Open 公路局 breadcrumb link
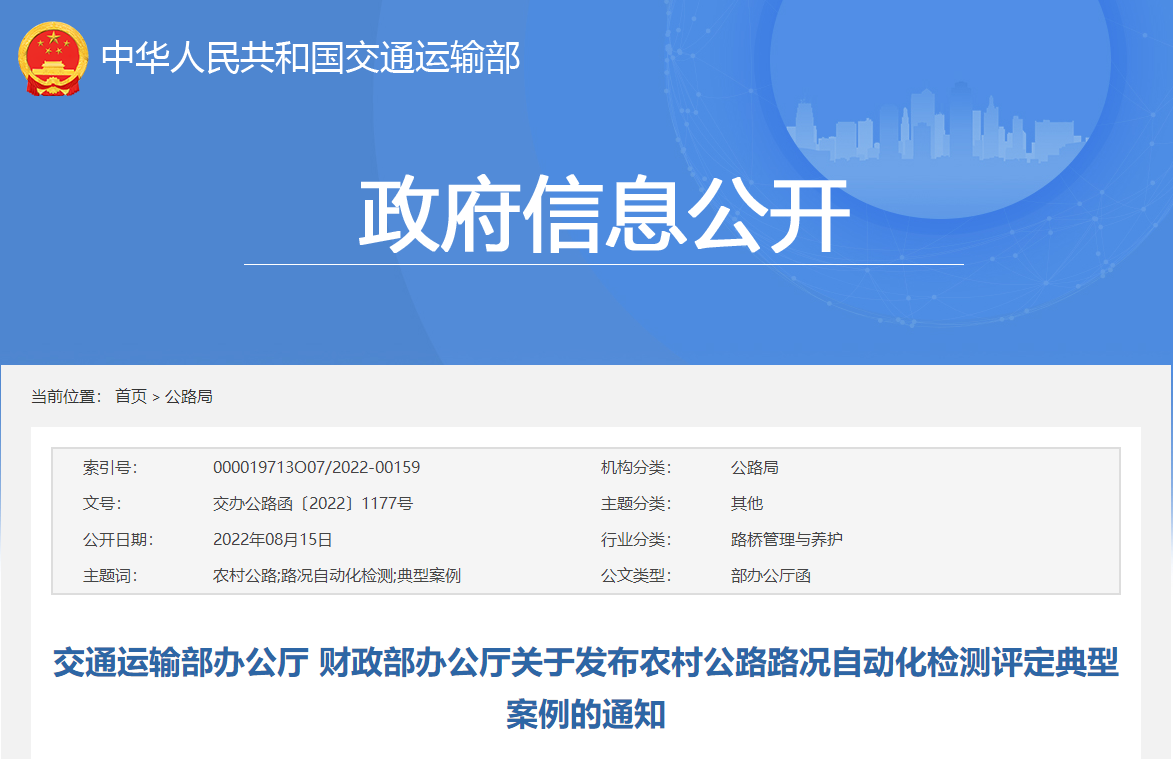 189,396
